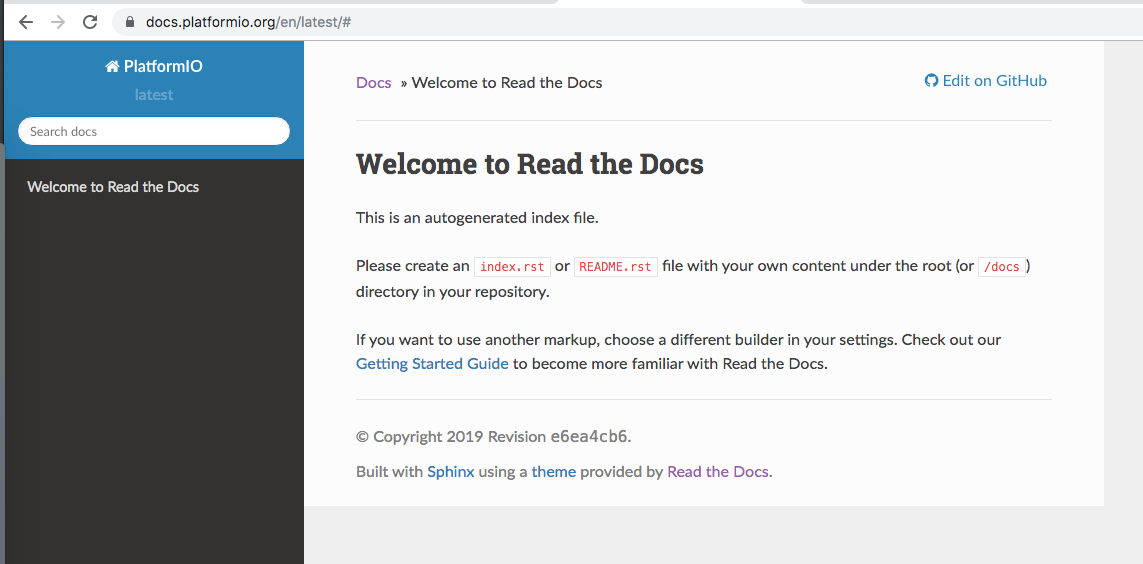
Task: Click the browser back arrow
Action: tap(26, 22)
